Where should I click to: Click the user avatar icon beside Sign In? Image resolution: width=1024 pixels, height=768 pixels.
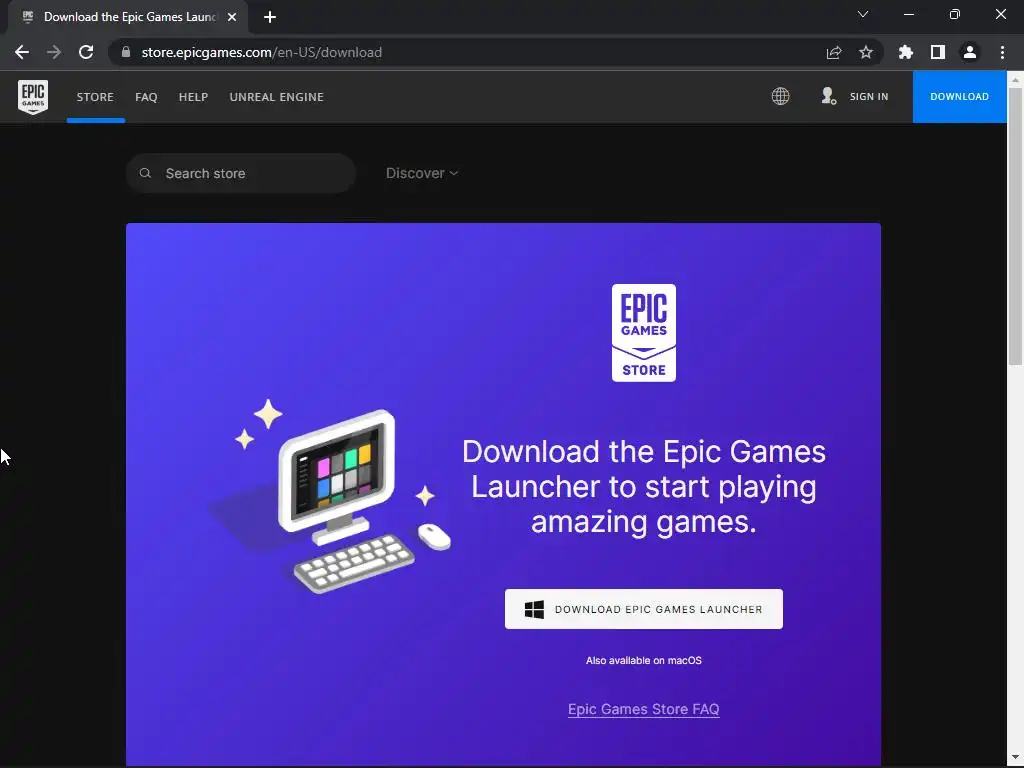click(829, 96)
